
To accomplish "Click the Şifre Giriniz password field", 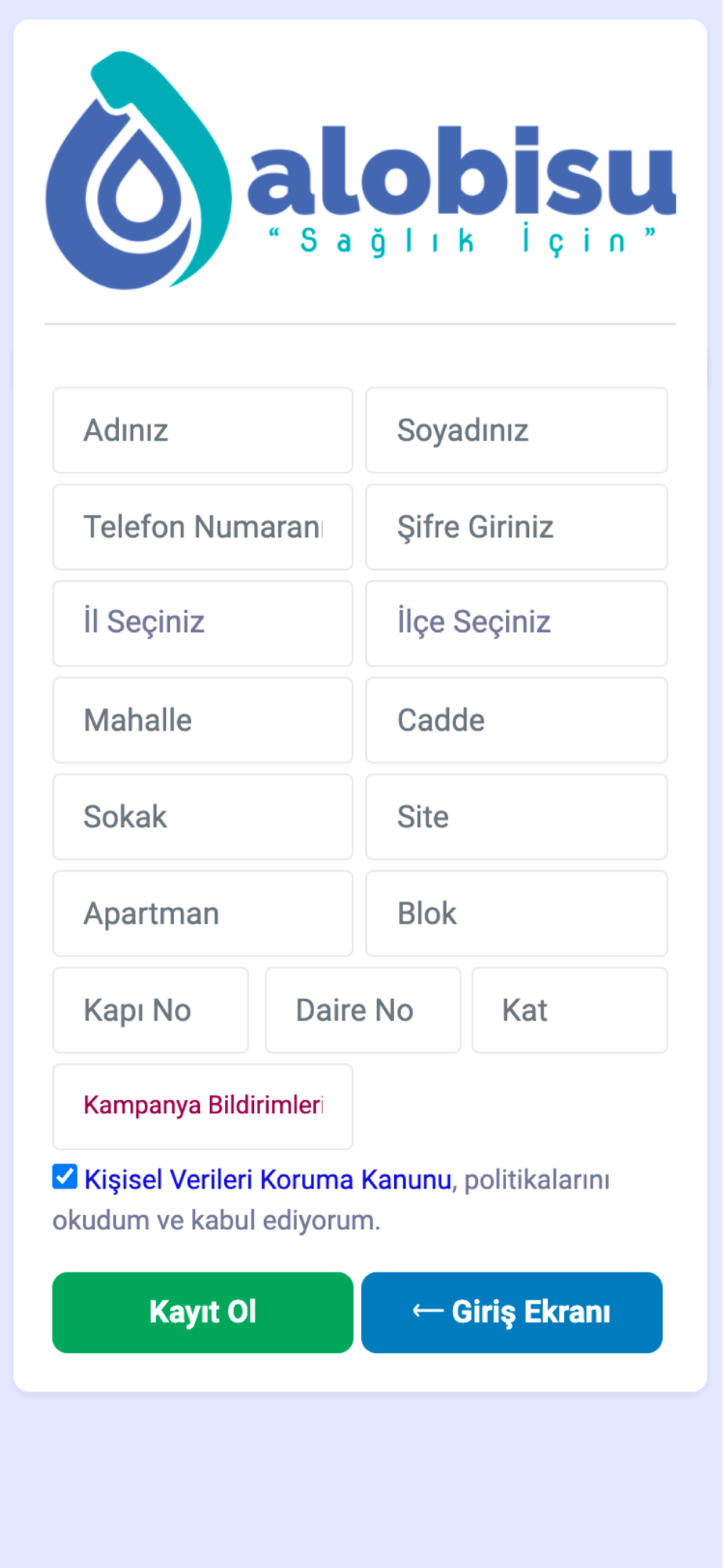I will (516, 527).
